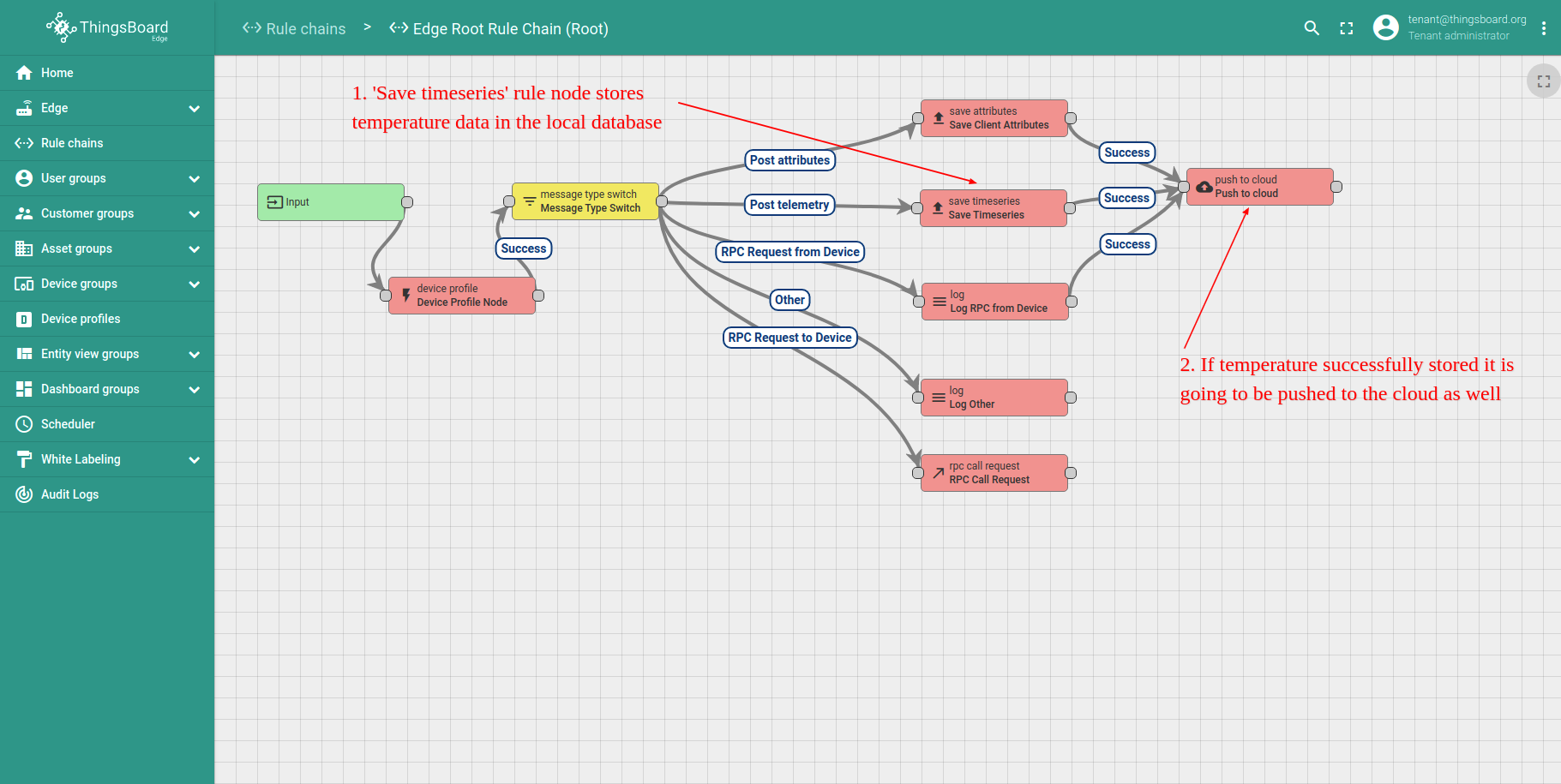This screenshot has height=784, width=1561.
Task: Click the Post attributes link label
Action: click(790, 160)
